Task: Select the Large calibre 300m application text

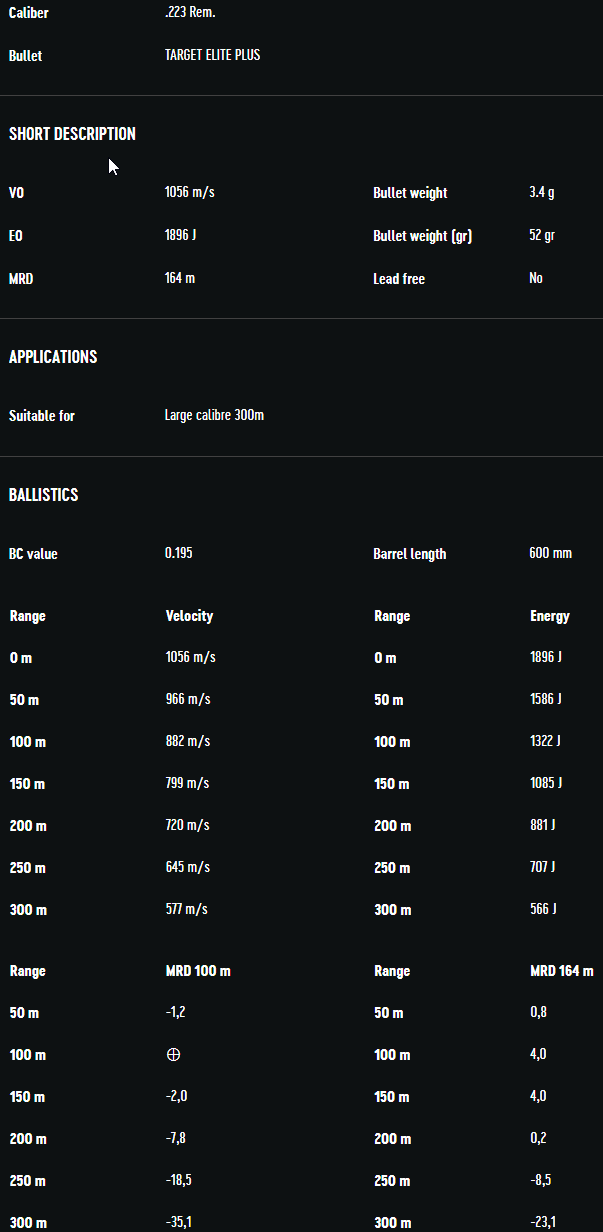Action: 214,415
